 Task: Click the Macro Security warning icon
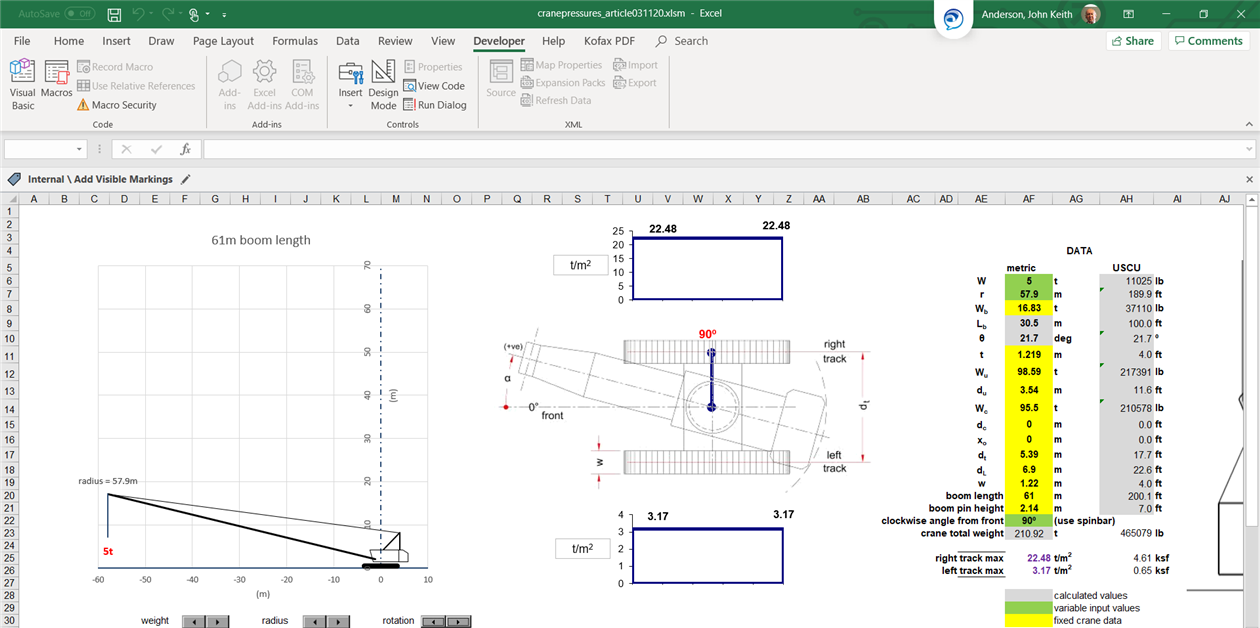pyautogui.click(x=83, y=105)
